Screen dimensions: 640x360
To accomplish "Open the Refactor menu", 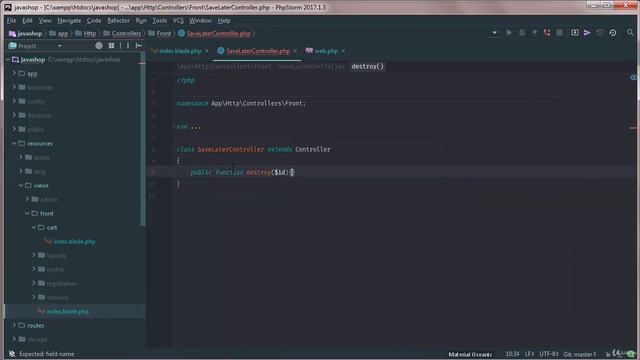I will coord(118,20).
